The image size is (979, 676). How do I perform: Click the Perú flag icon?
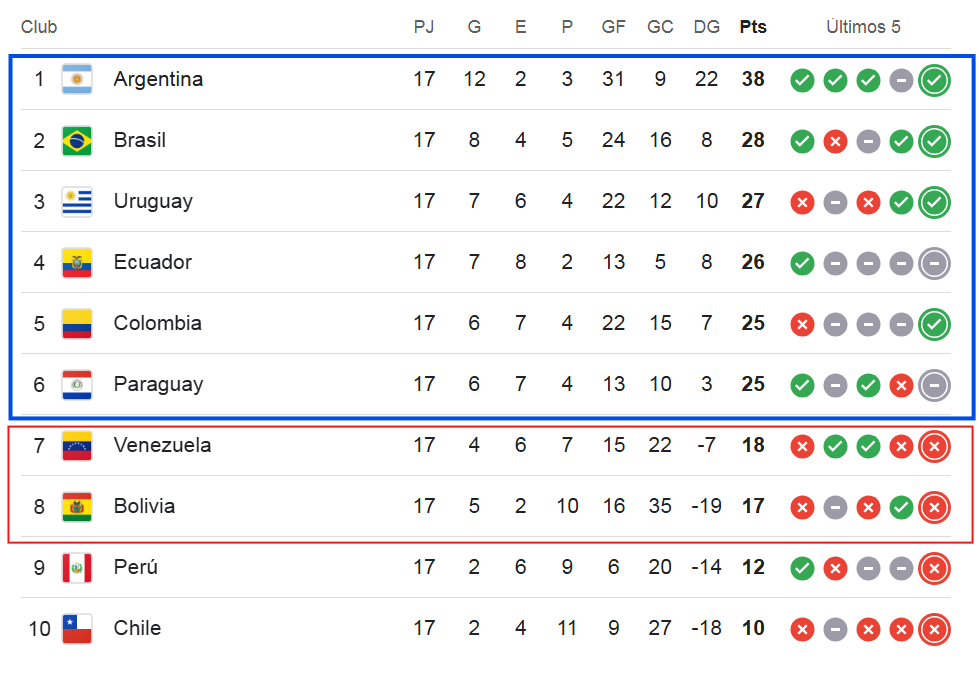click(x=77, y=567)
